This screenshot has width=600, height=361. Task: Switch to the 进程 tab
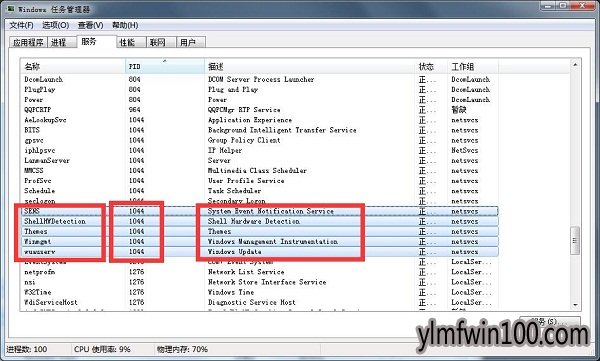click(62, 42)
